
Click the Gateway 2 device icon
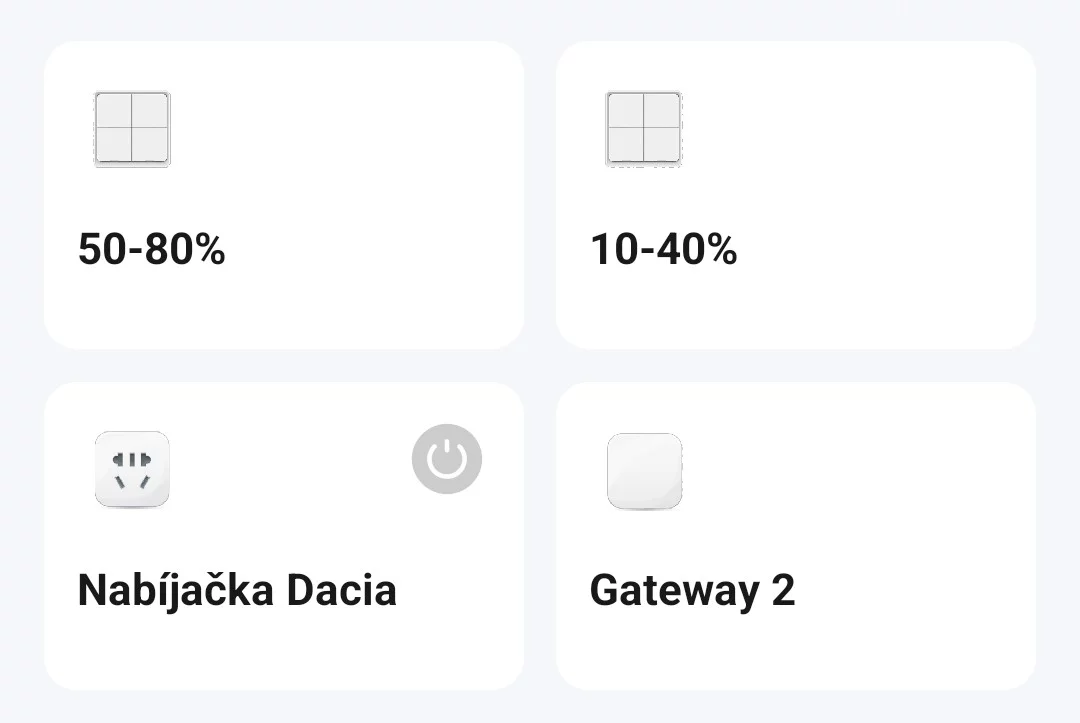(x=644, y=470)
